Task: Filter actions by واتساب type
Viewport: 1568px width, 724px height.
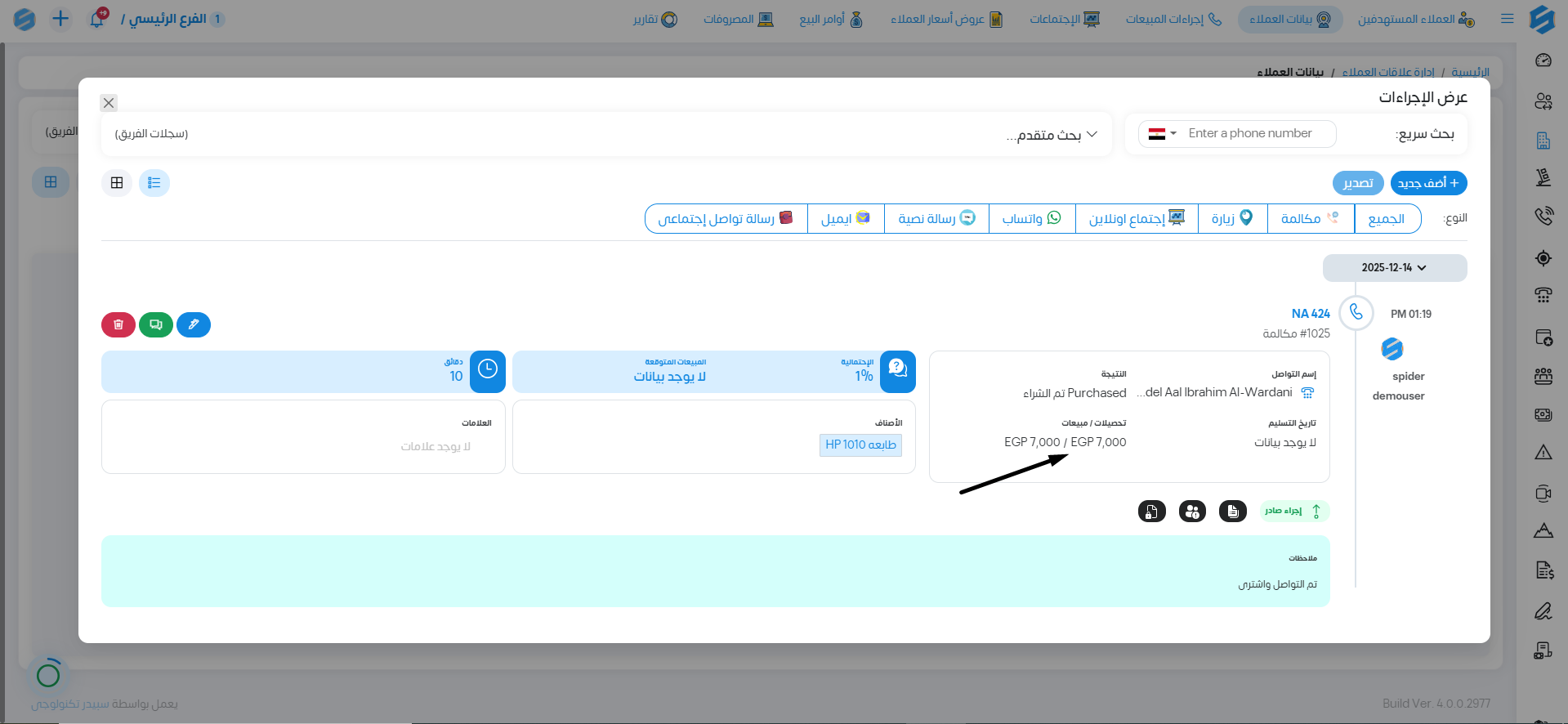Action: (1031, 218)
